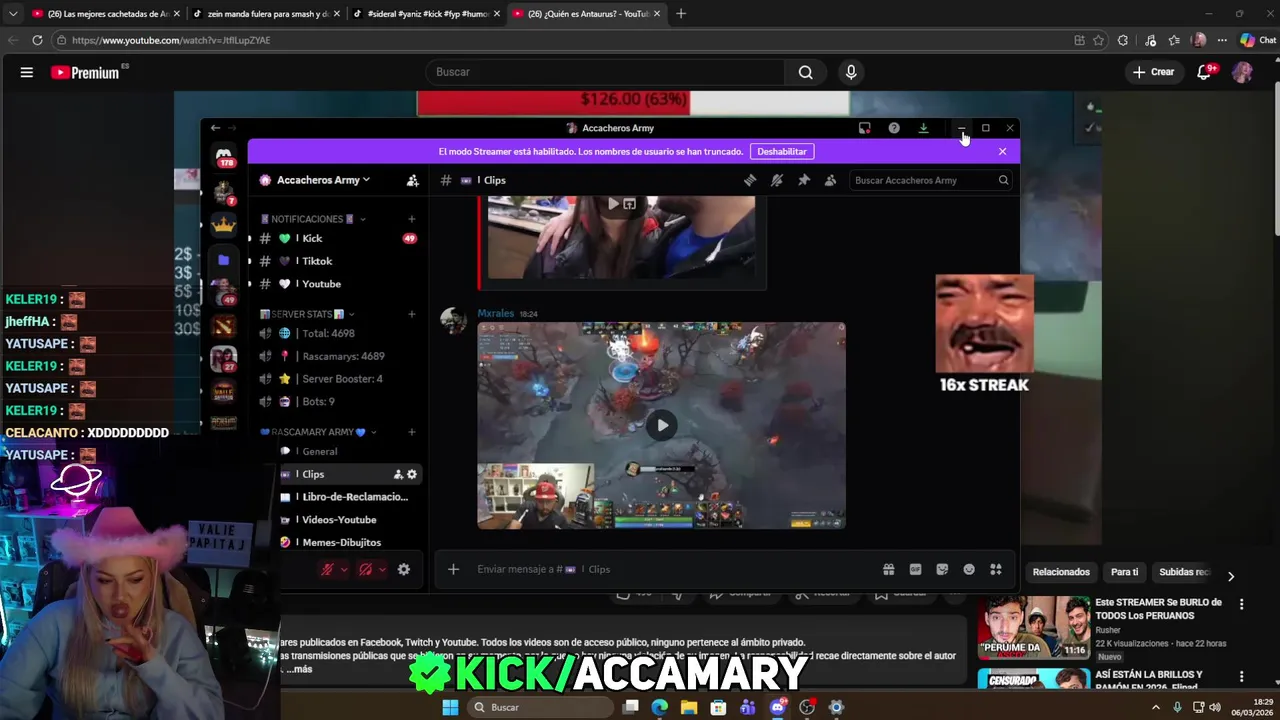Open threads icon in Clips channel header

750,180
